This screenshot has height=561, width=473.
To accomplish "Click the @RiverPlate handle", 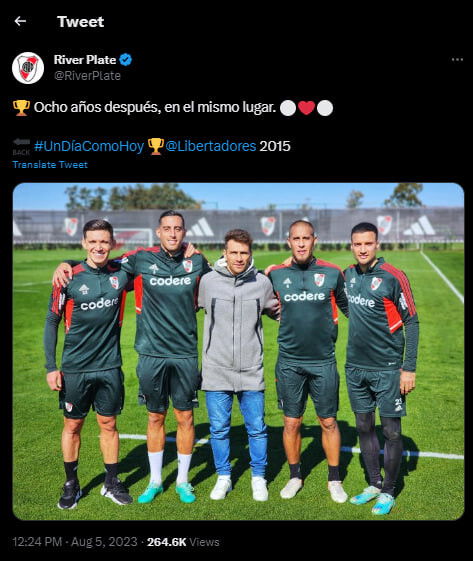I will tap(87, 76).
